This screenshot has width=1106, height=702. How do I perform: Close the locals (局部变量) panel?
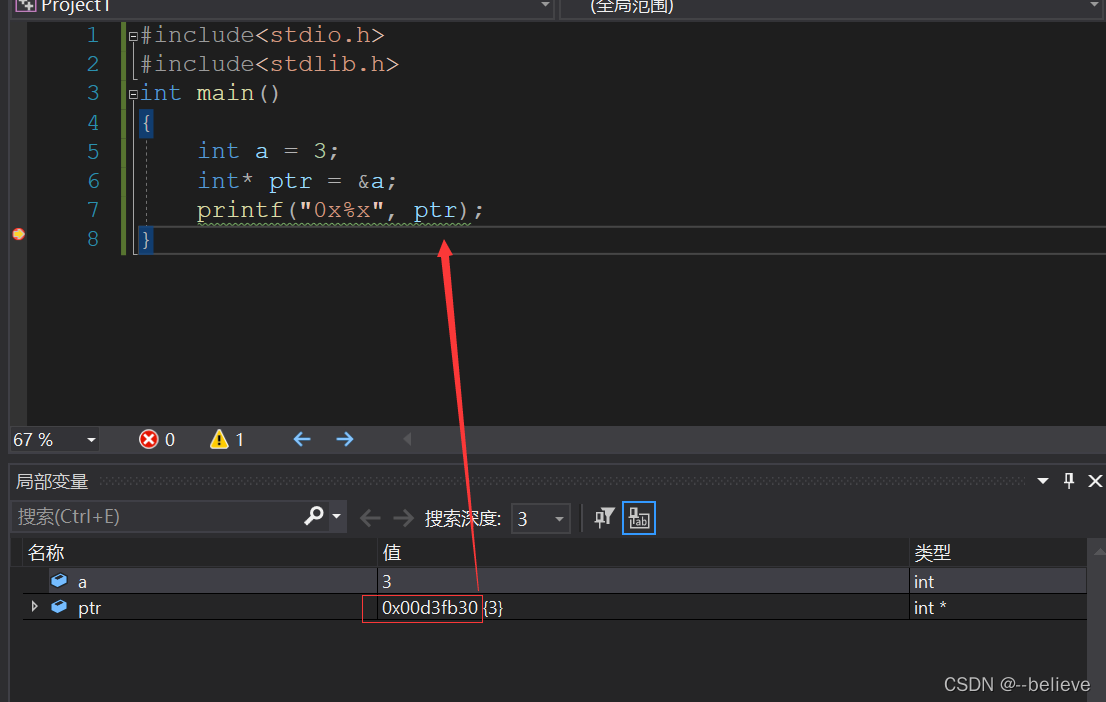(x=1095, y=481)
